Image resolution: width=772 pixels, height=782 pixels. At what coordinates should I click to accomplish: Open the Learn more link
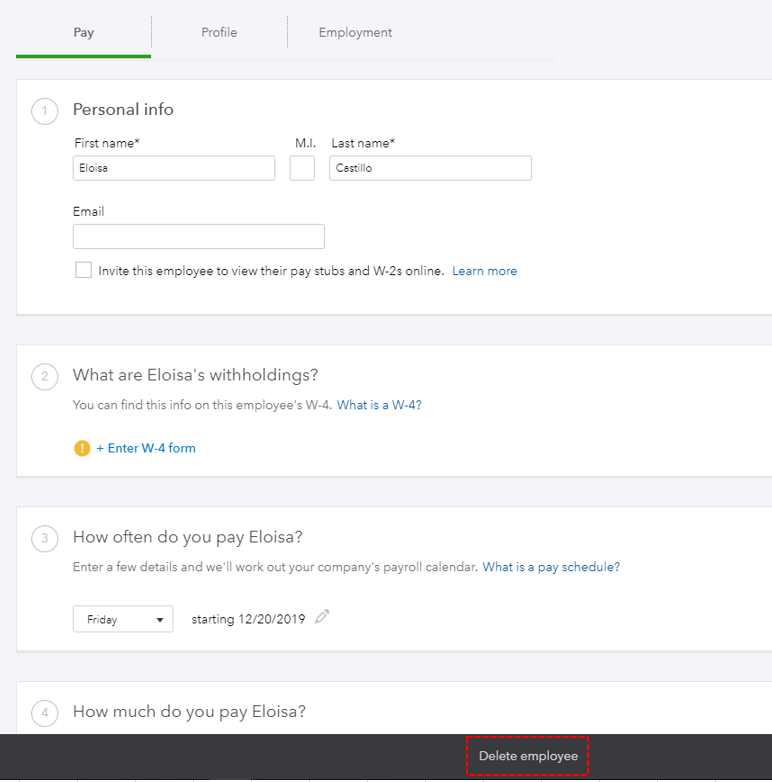pos(484,271)
